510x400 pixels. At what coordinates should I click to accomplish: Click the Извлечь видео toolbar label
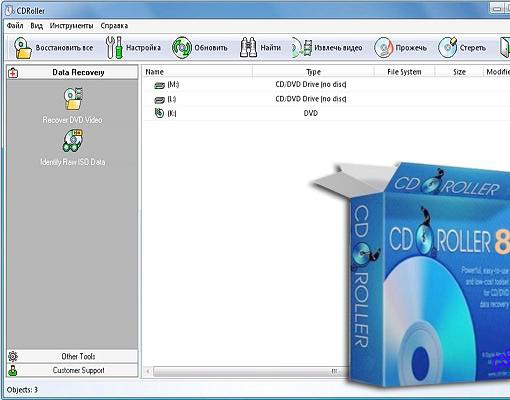[338, 48]
